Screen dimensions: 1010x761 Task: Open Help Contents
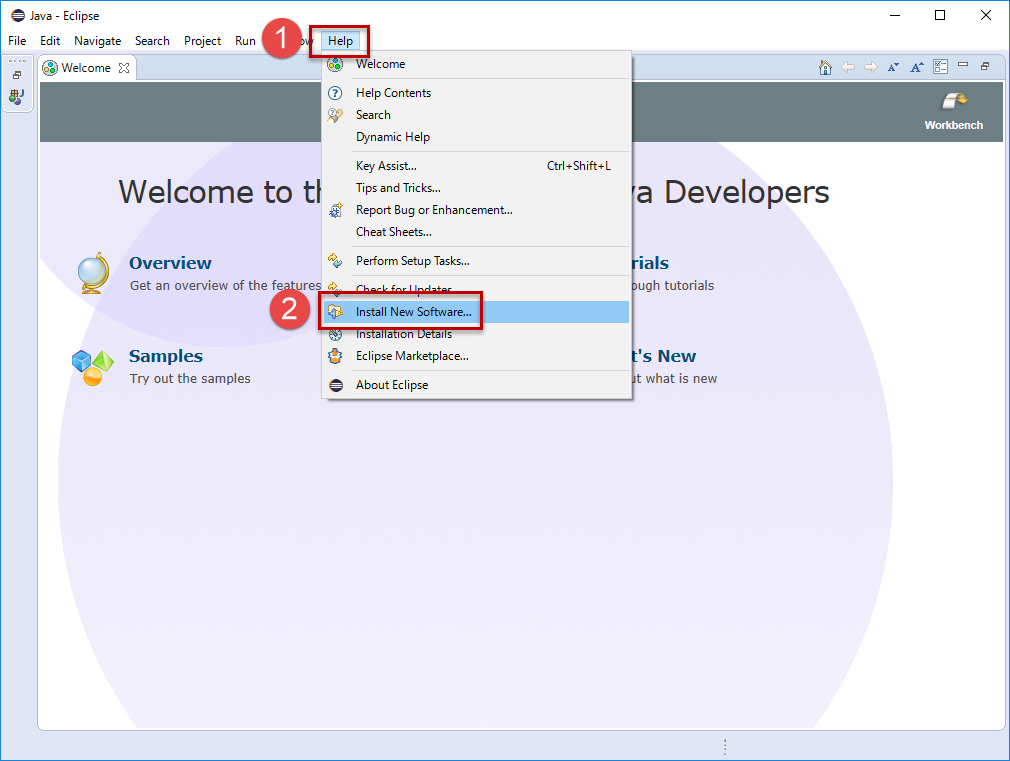tap(477, 93)
